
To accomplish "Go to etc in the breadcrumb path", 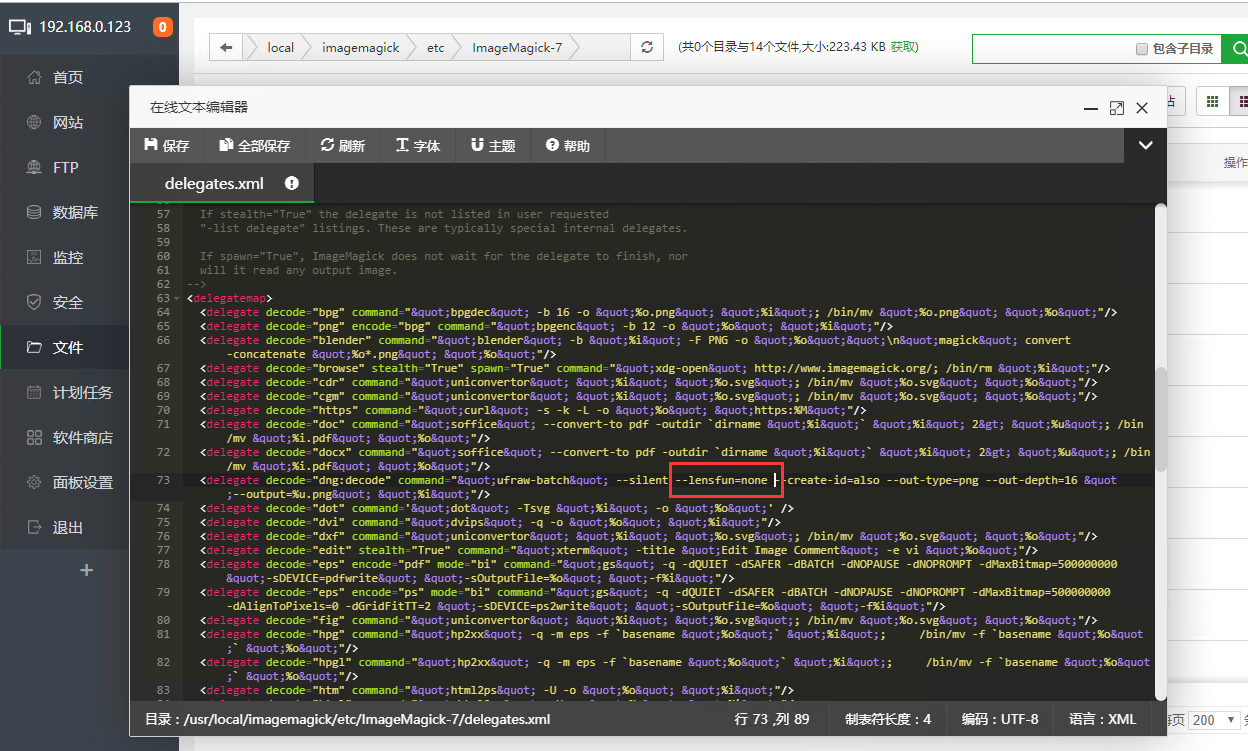I will (x=436, y=47).
